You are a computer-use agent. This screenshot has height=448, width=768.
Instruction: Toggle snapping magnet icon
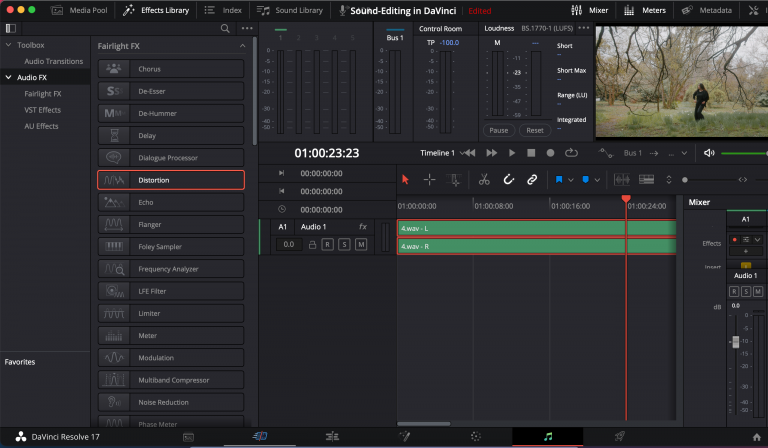[508, 180]
